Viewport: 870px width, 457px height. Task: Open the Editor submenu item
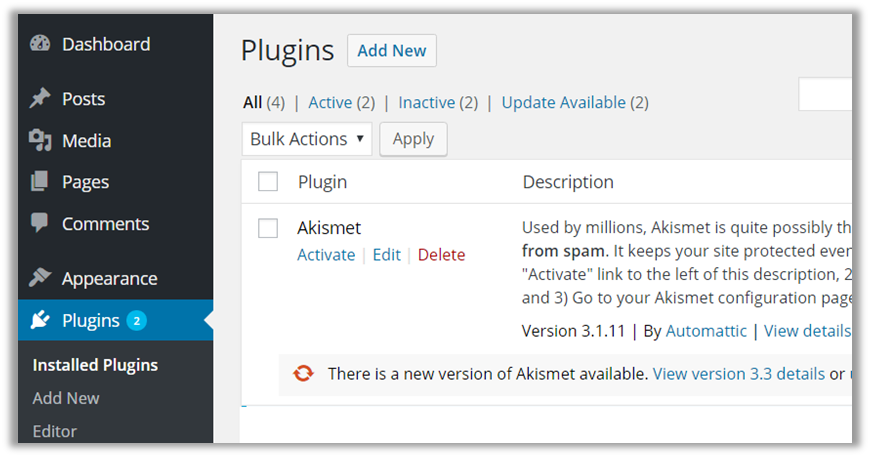point(54,431)
